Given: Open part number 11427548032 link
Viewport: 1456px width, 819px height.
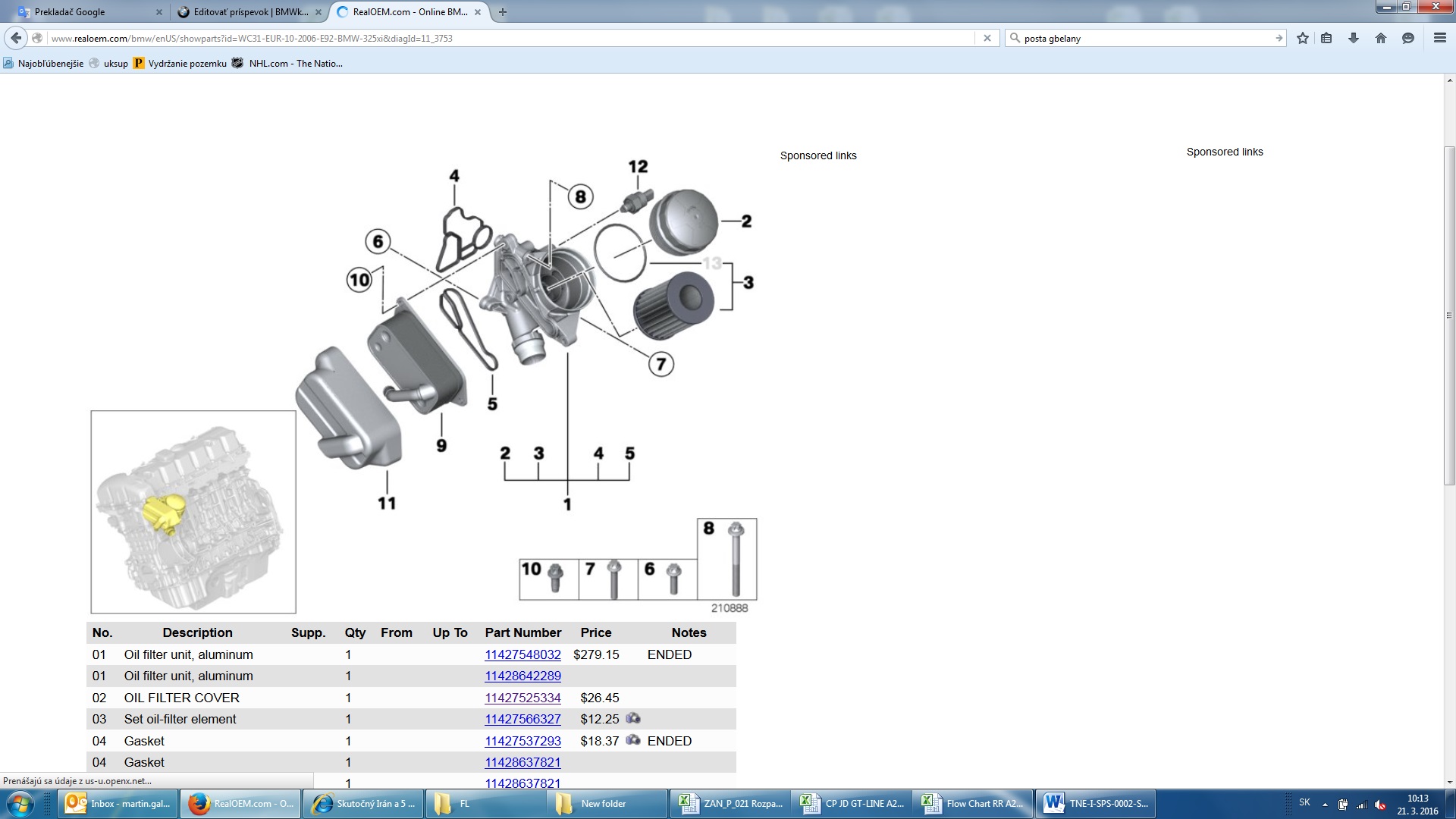Looking at the screenshot, I should tap(522, 654).
